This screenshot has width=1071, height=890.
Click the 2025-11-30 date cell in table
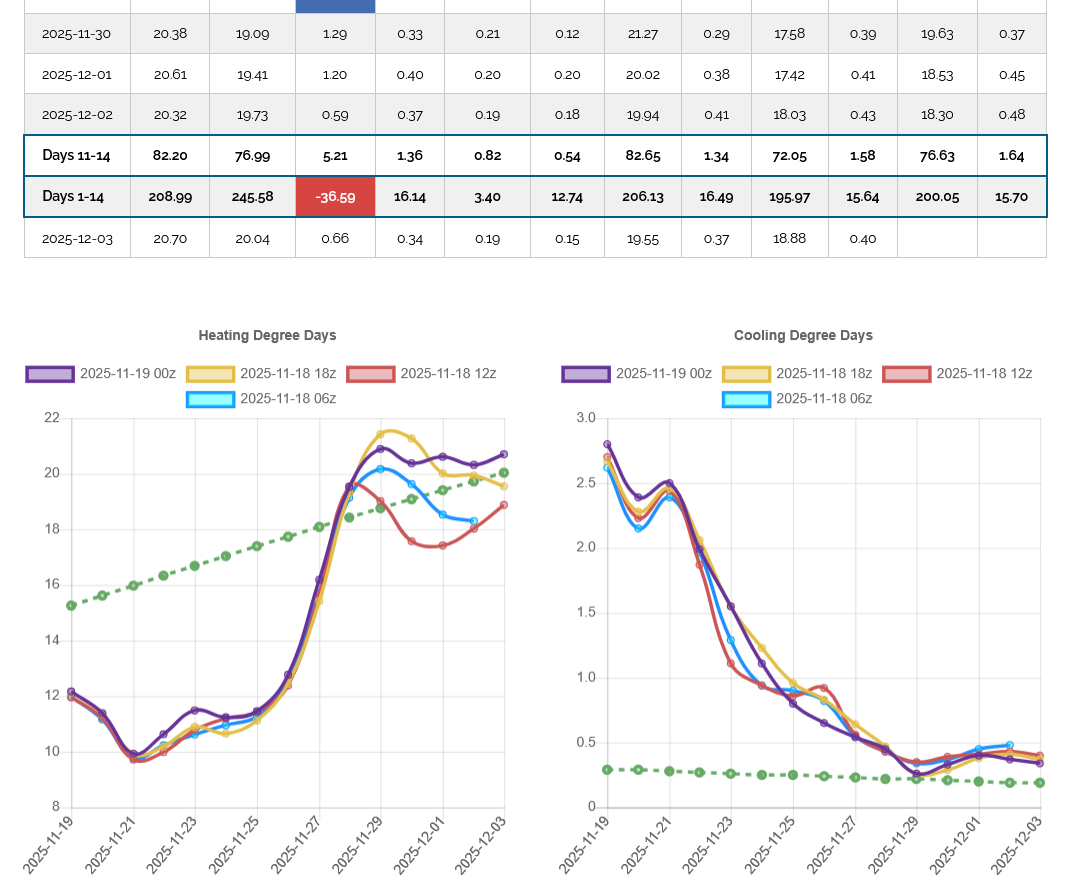(77, 34)
